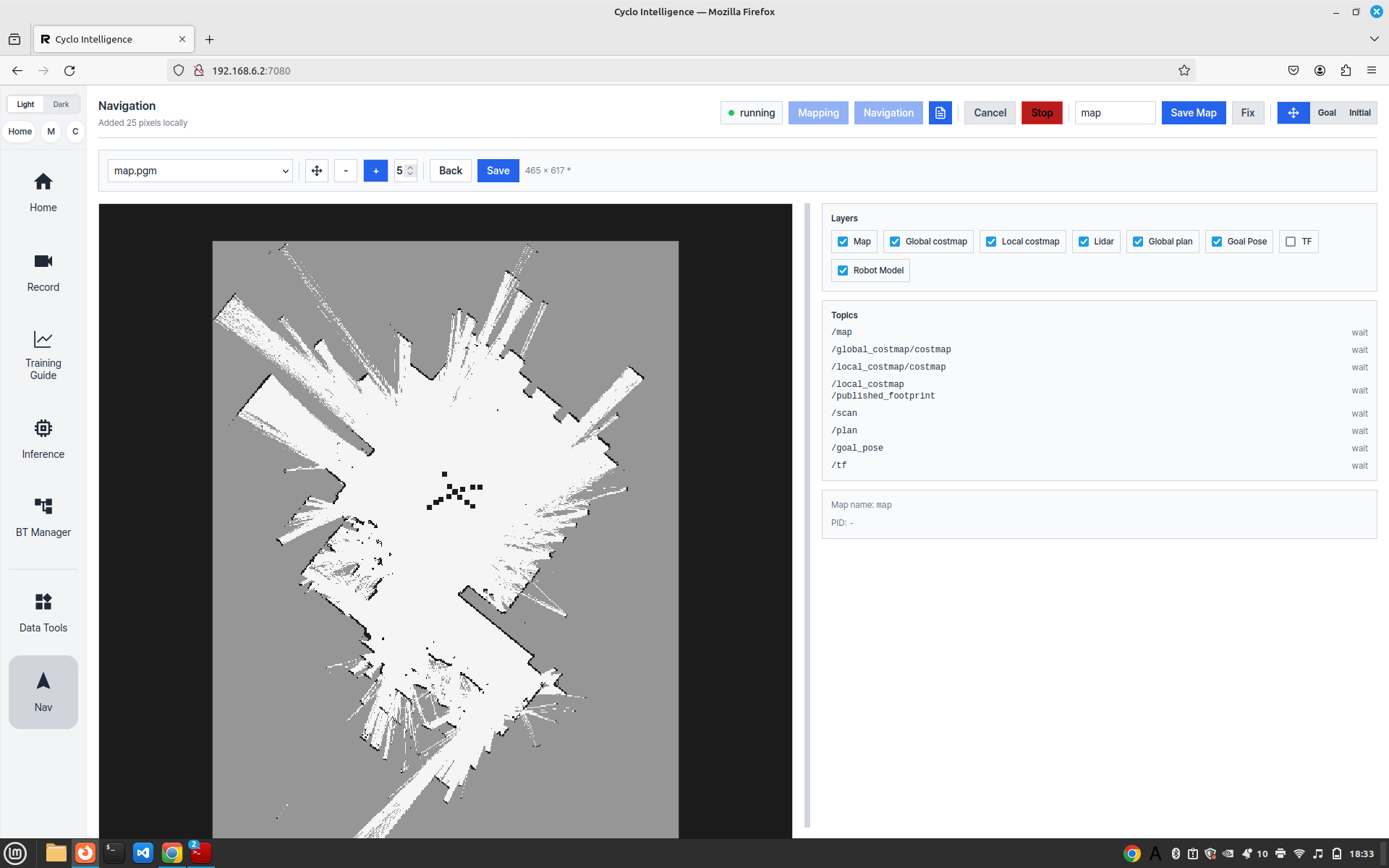
Task: Open Firefox extensions icon
Action: coord(1346,70)
